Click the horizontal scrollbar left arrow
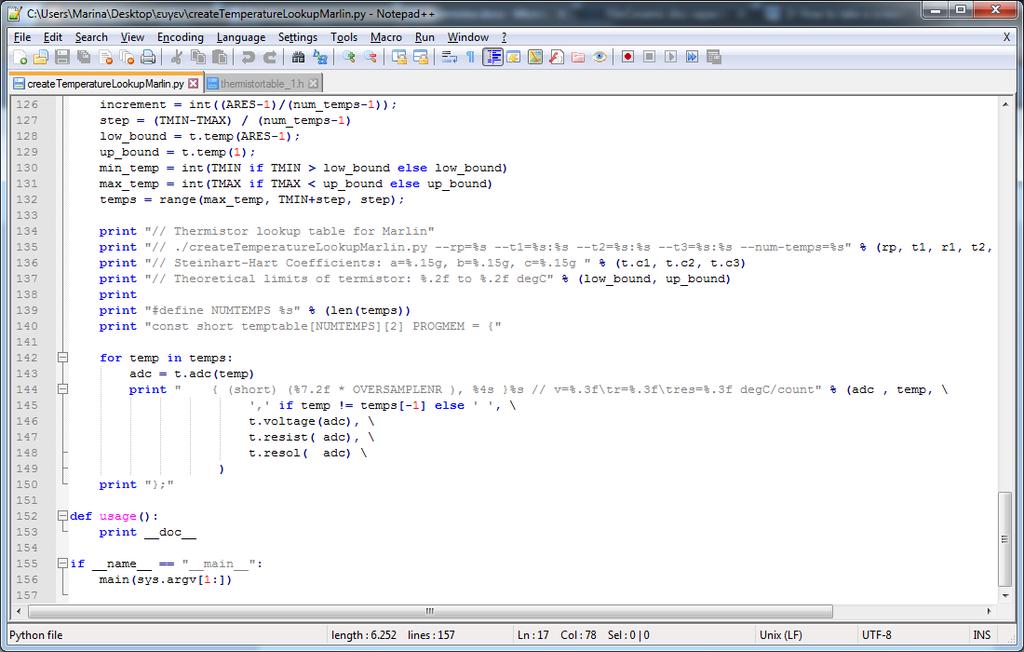 pos(18,611)
